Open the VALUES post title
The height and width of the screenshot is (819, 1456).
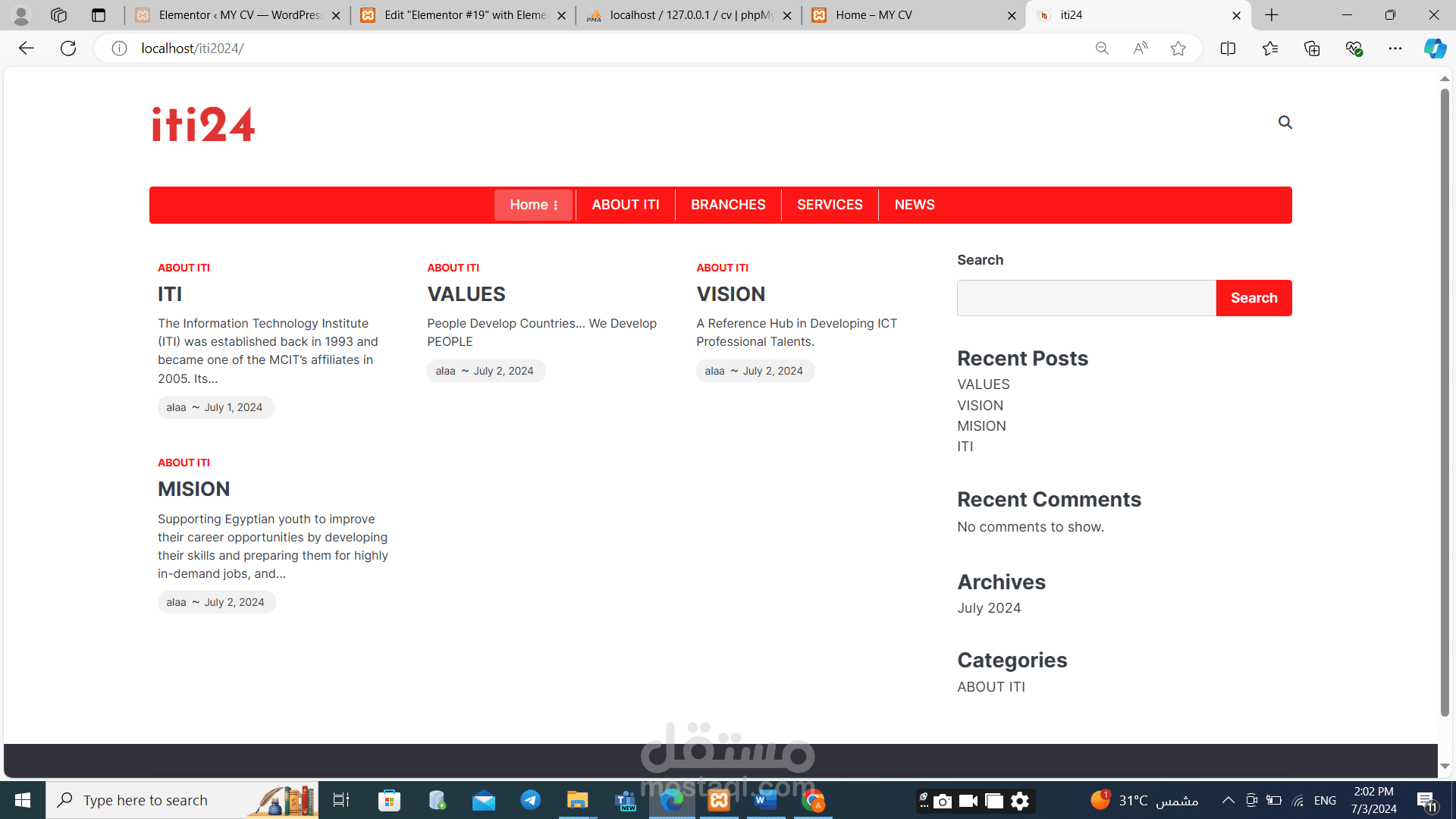coord(466,294)
